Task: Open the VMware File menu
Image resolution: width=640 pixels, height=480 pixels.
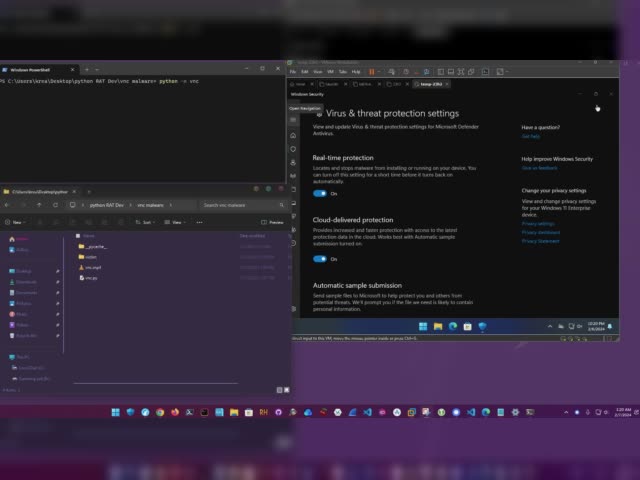Action: click(293, 72)
